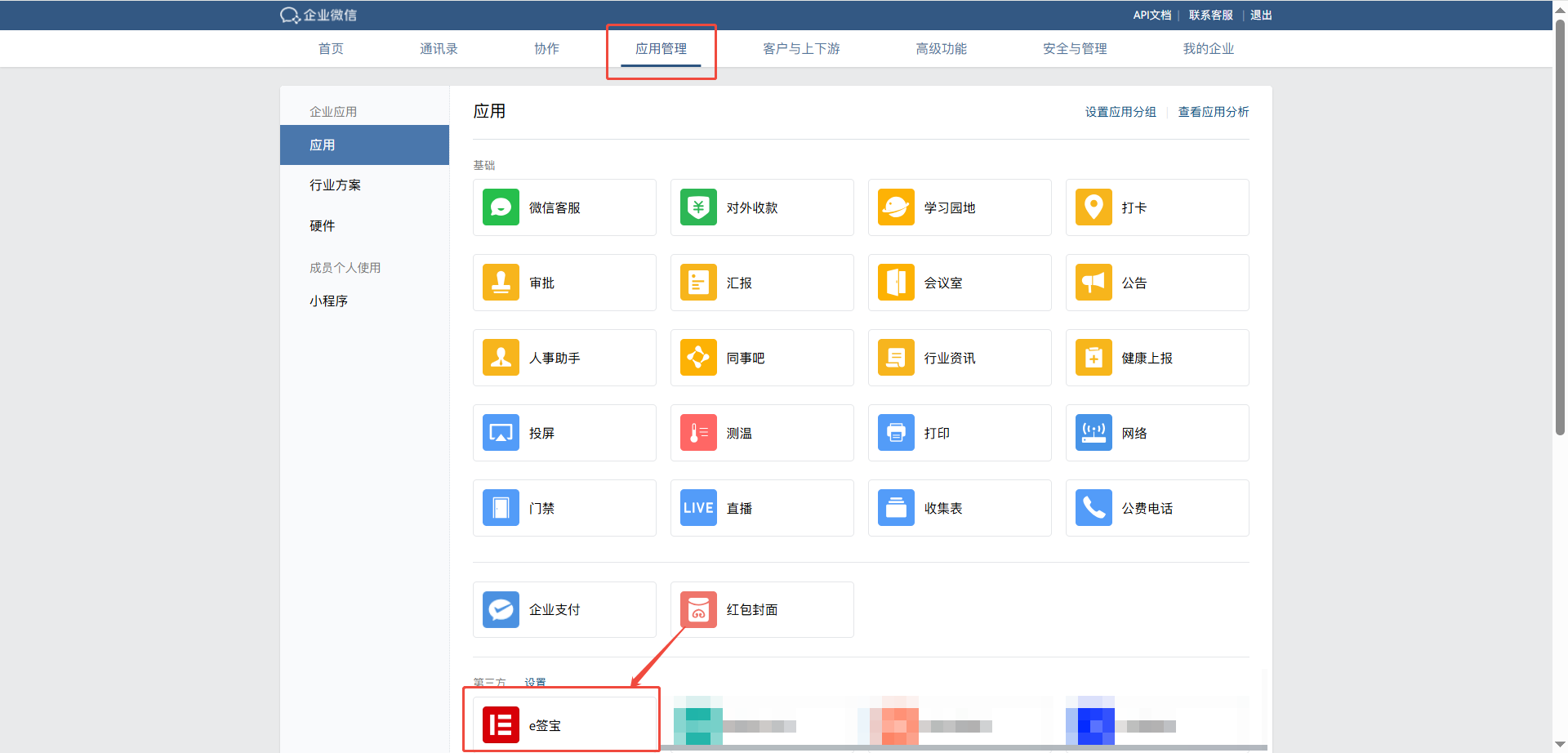Viewport: 1568px width, 753px height.
Task: Open the 对外收款 app icon
Action: (x=698, y=207)
